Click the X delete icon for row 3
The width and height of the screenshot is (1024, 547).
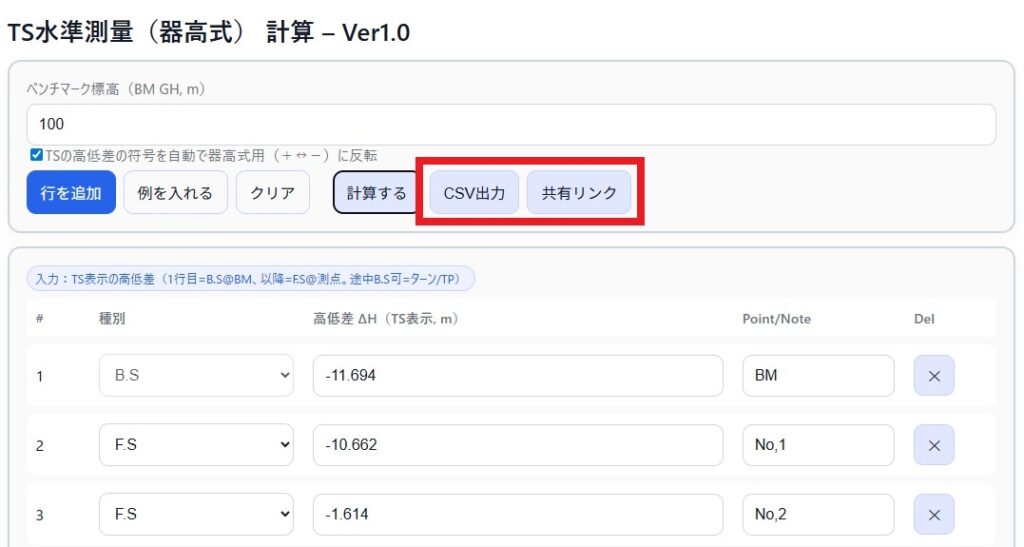[933, 514]
